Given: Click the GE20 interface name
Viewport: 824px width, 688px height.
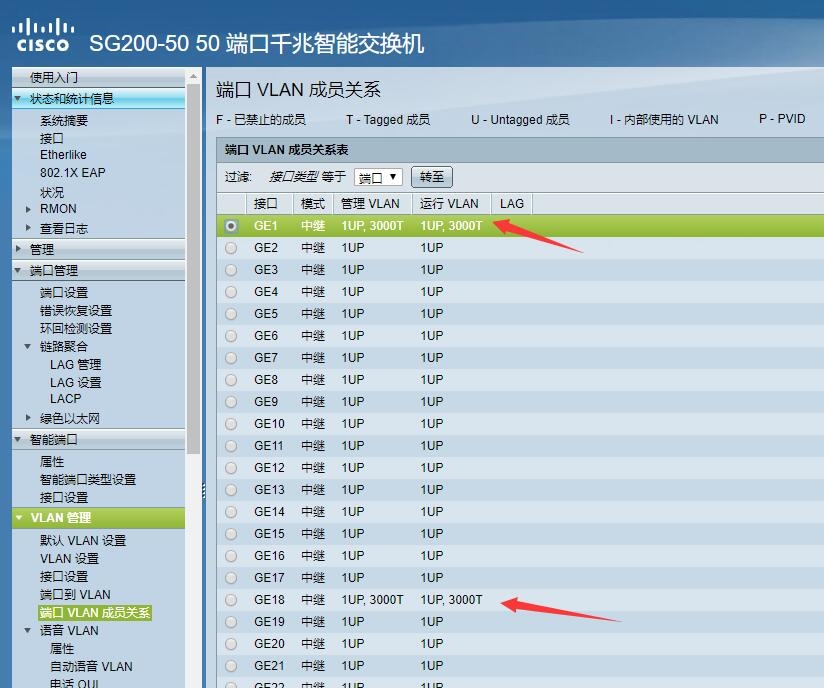Looking at the screenshot, I should coord(269,643).
